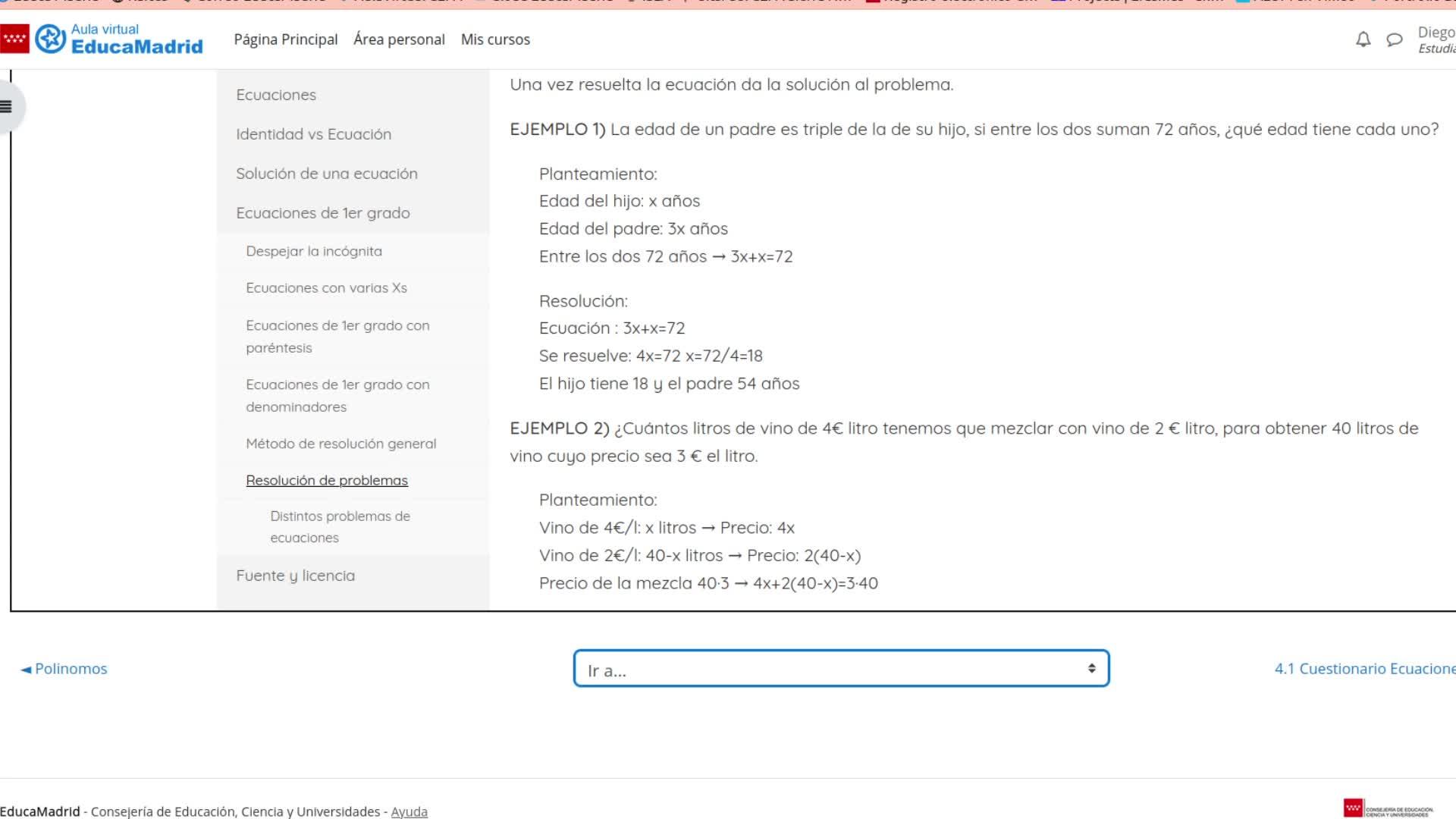
Task: Open Despejar la incógnita subchapter
Action: 314,251
